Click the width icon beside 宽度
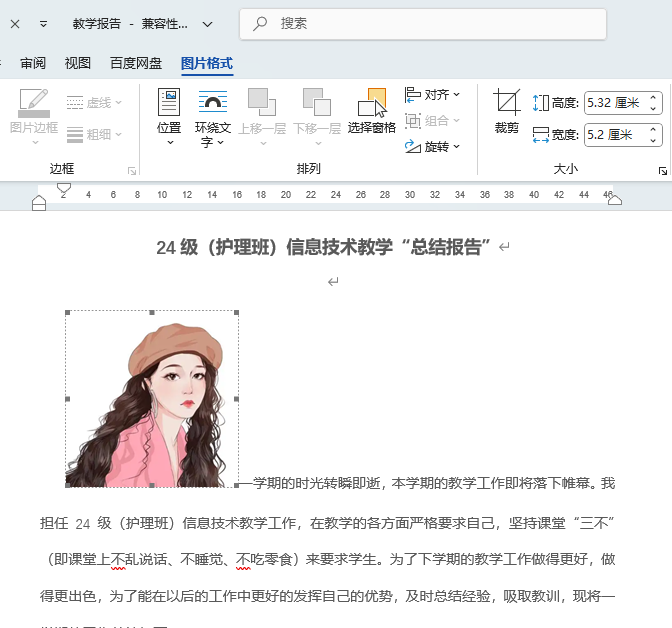The image size is (672, 628). pos(540,135)
